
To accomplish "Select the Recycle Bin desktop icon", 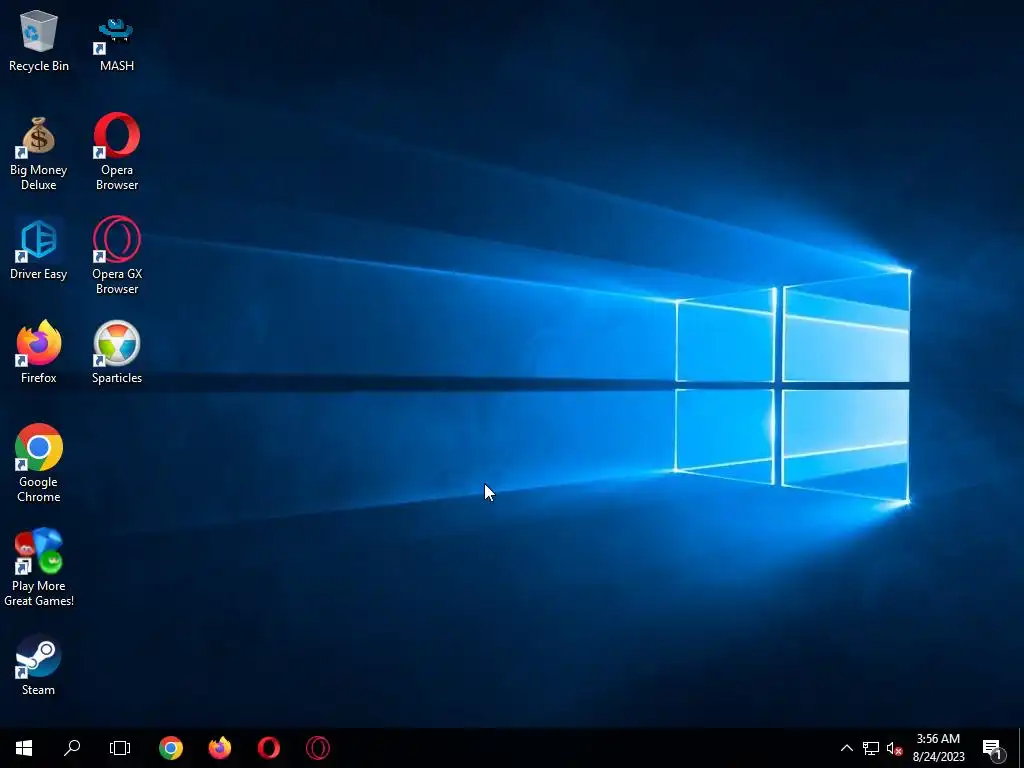I will pos(39,40).
